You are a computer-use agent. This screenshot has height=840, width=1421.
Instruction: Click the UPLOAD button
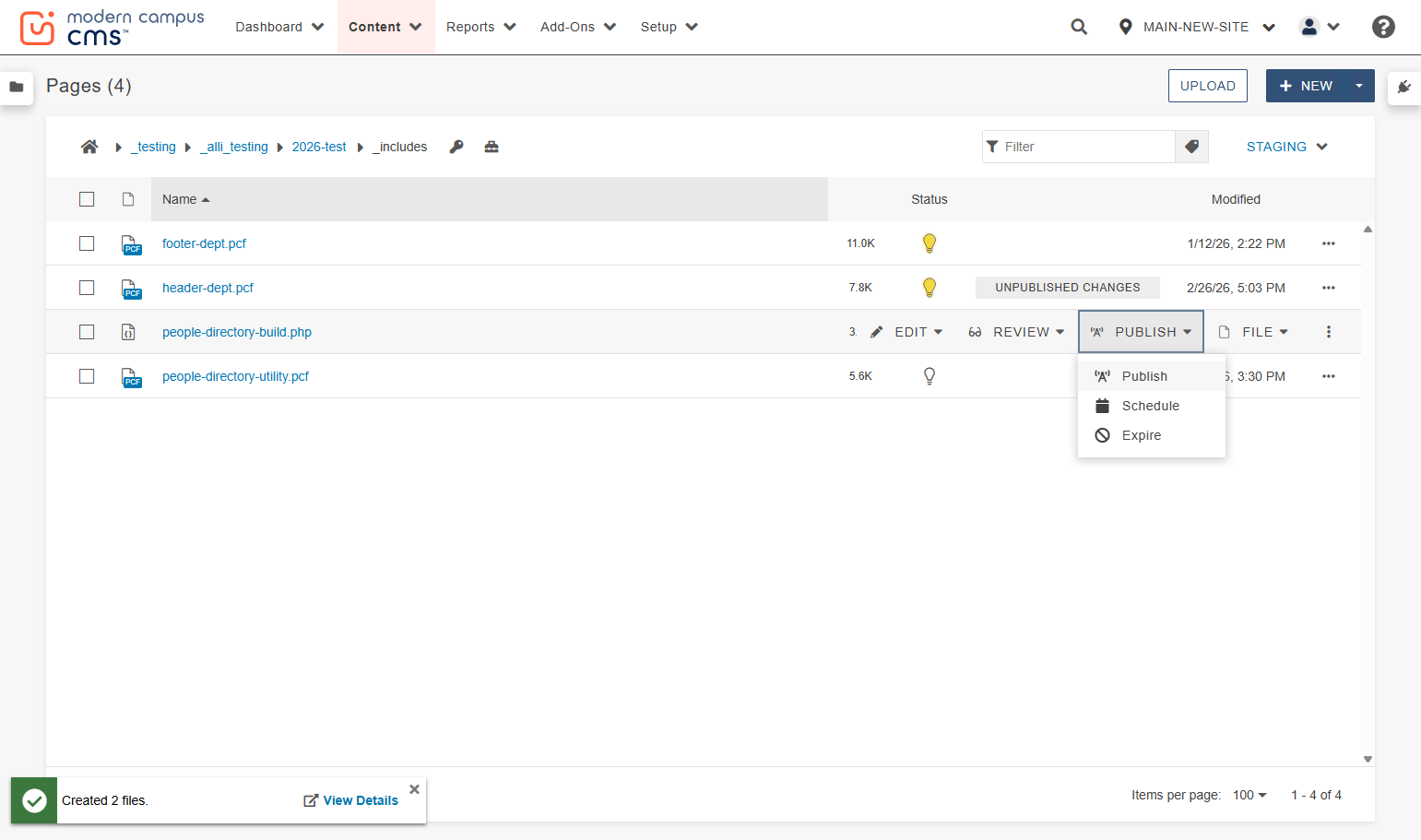point(1208,86)
